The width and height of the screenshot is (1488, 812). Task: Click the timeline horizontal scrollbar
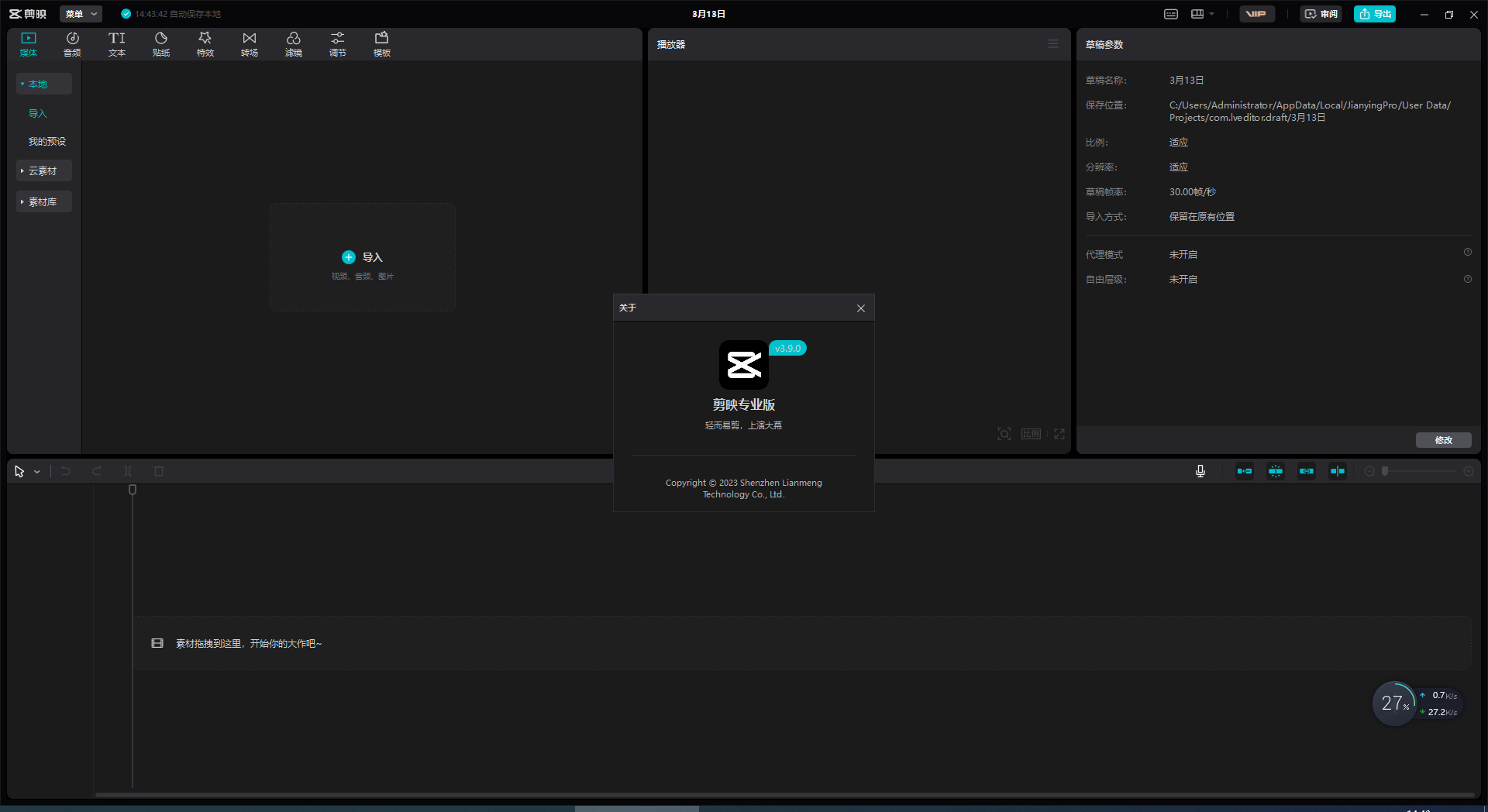784,794
